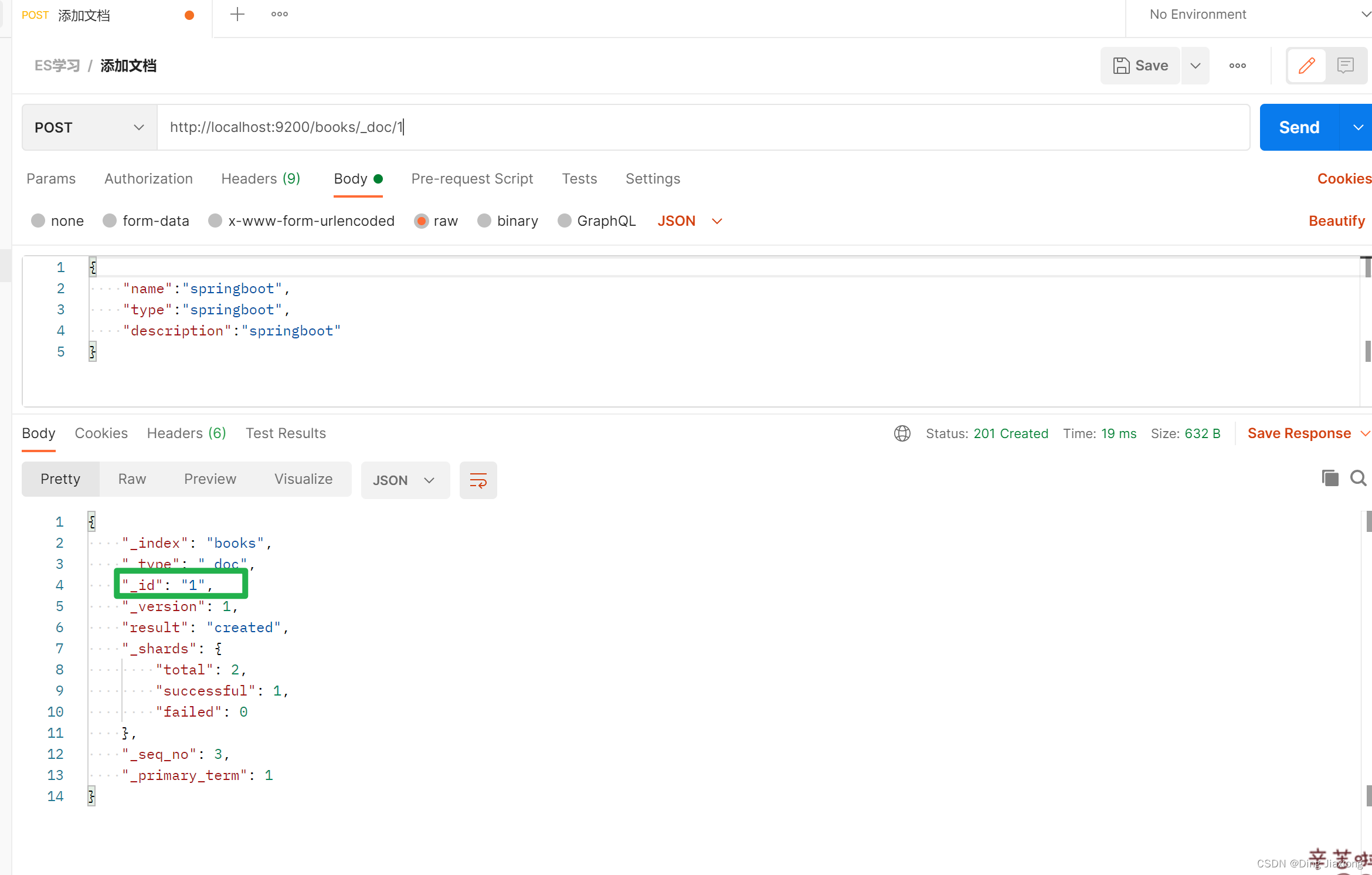Click the Params menu item

[51, 178]
